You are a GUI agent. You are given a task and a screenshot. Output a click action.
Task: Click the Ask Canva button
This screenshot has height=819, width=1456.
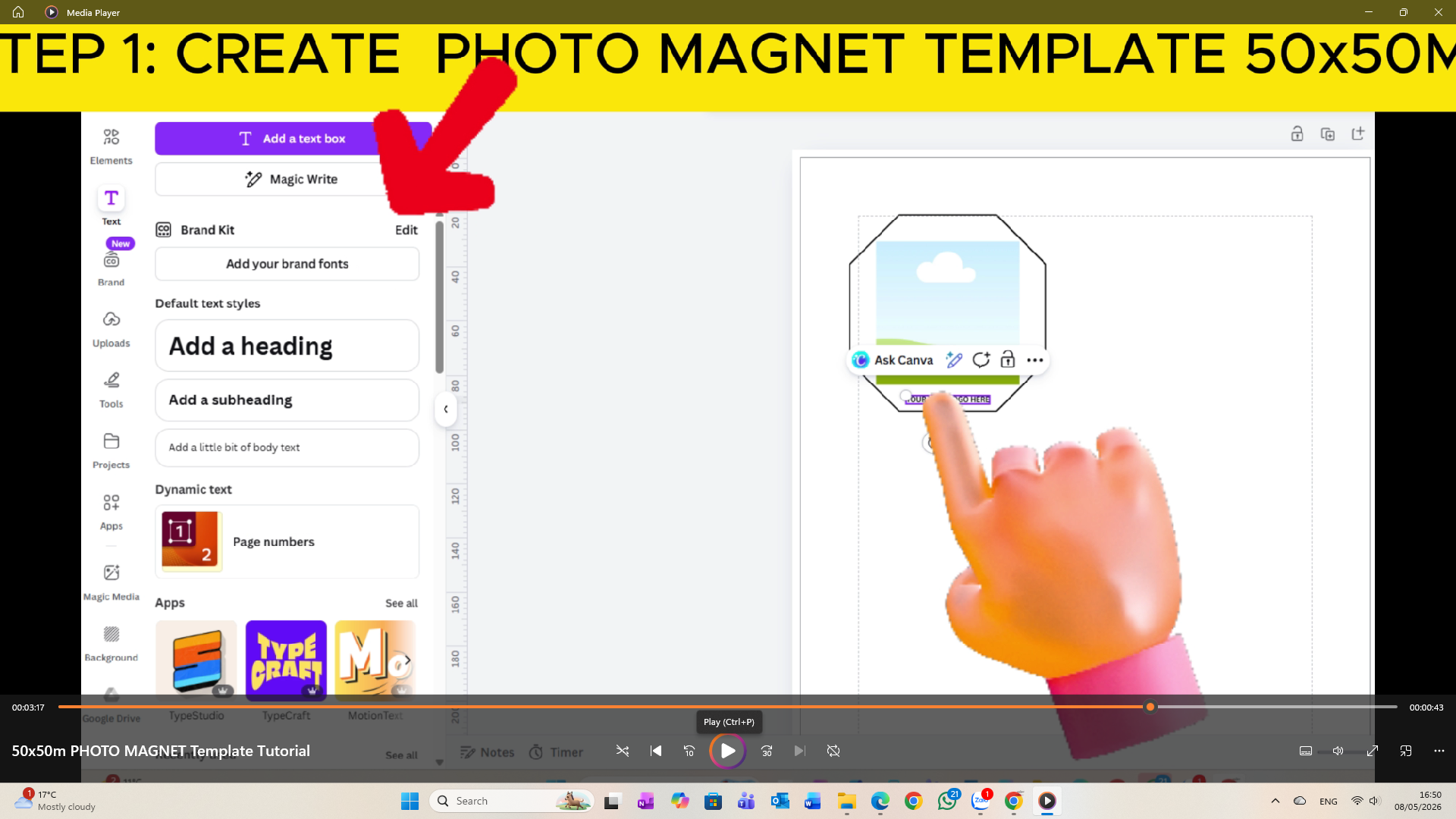(x=893, y=360)
